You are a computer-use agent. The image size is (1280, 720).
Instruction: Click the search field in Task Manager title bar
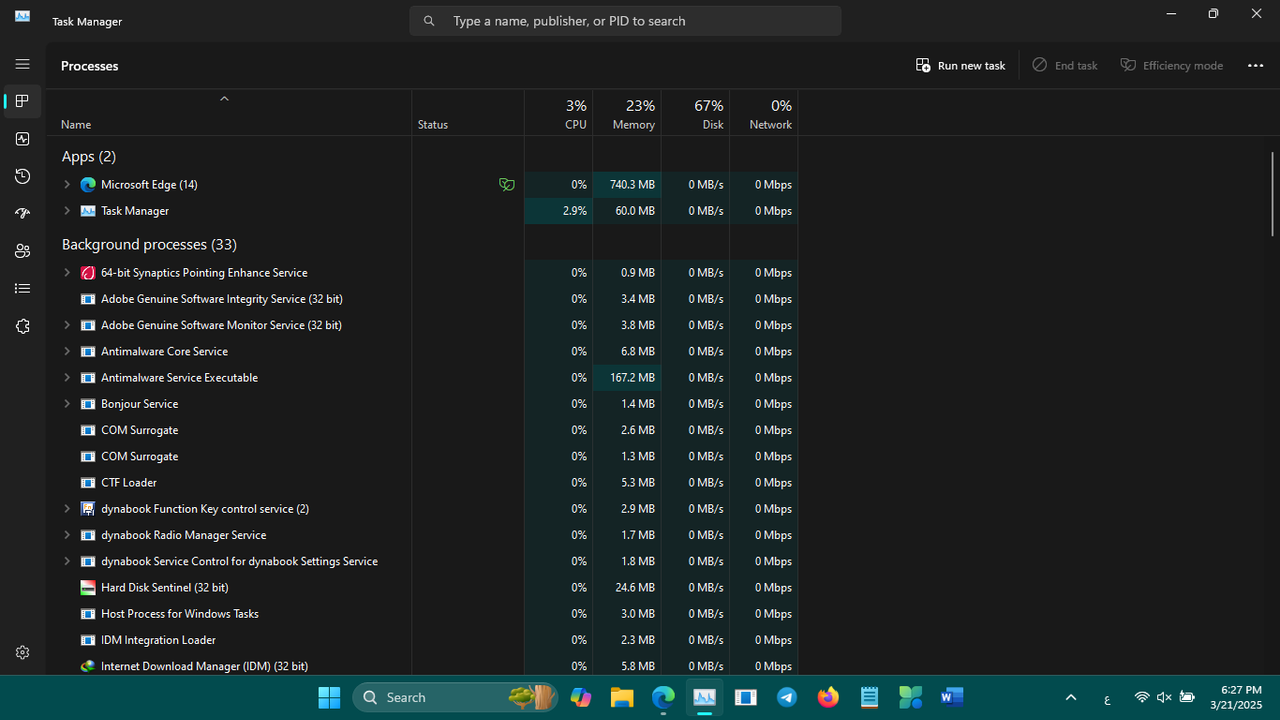pyautogui.click(x=625, y=21)
